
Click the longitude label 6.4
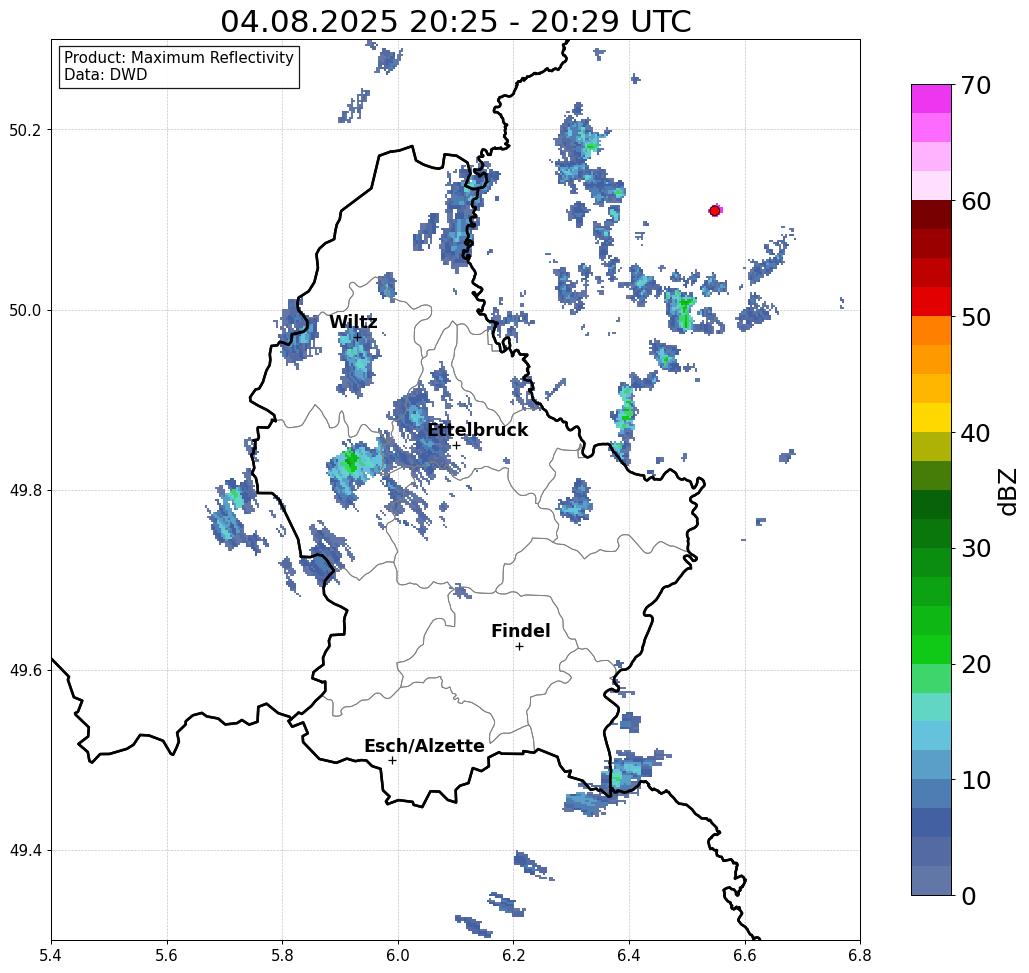tap(629, 955)
